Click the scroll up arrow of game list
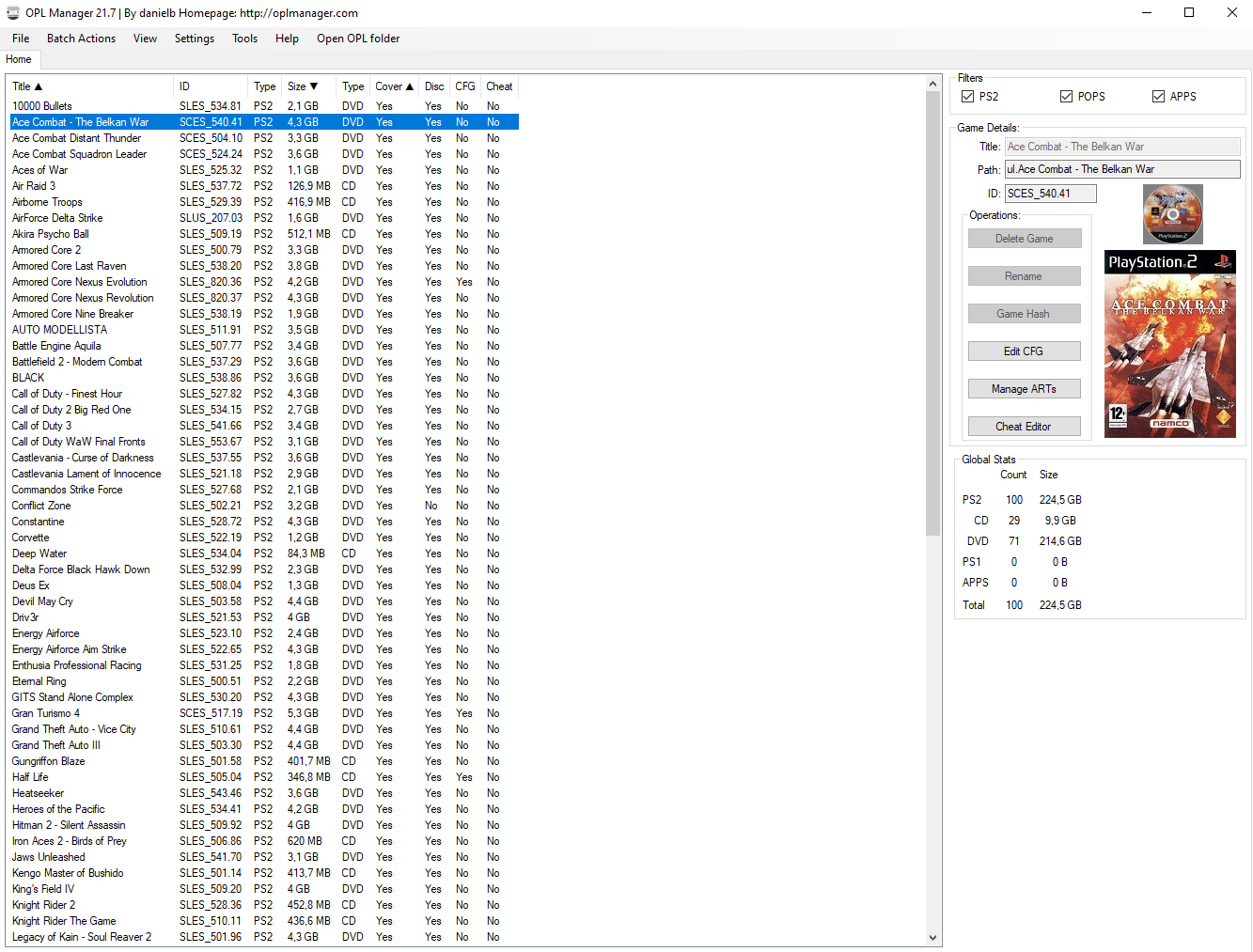1253x952 pixels. tap(932, 85)
